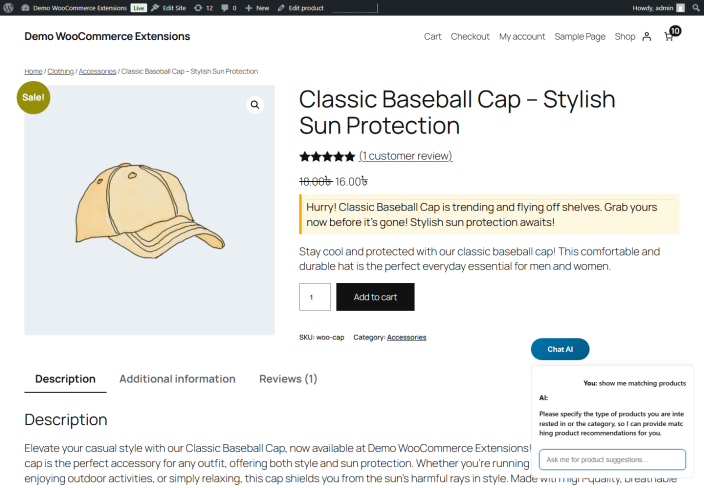Screen dimensions: 704x488
Task: Switch to the Description tab
Action: pos(65,379)
